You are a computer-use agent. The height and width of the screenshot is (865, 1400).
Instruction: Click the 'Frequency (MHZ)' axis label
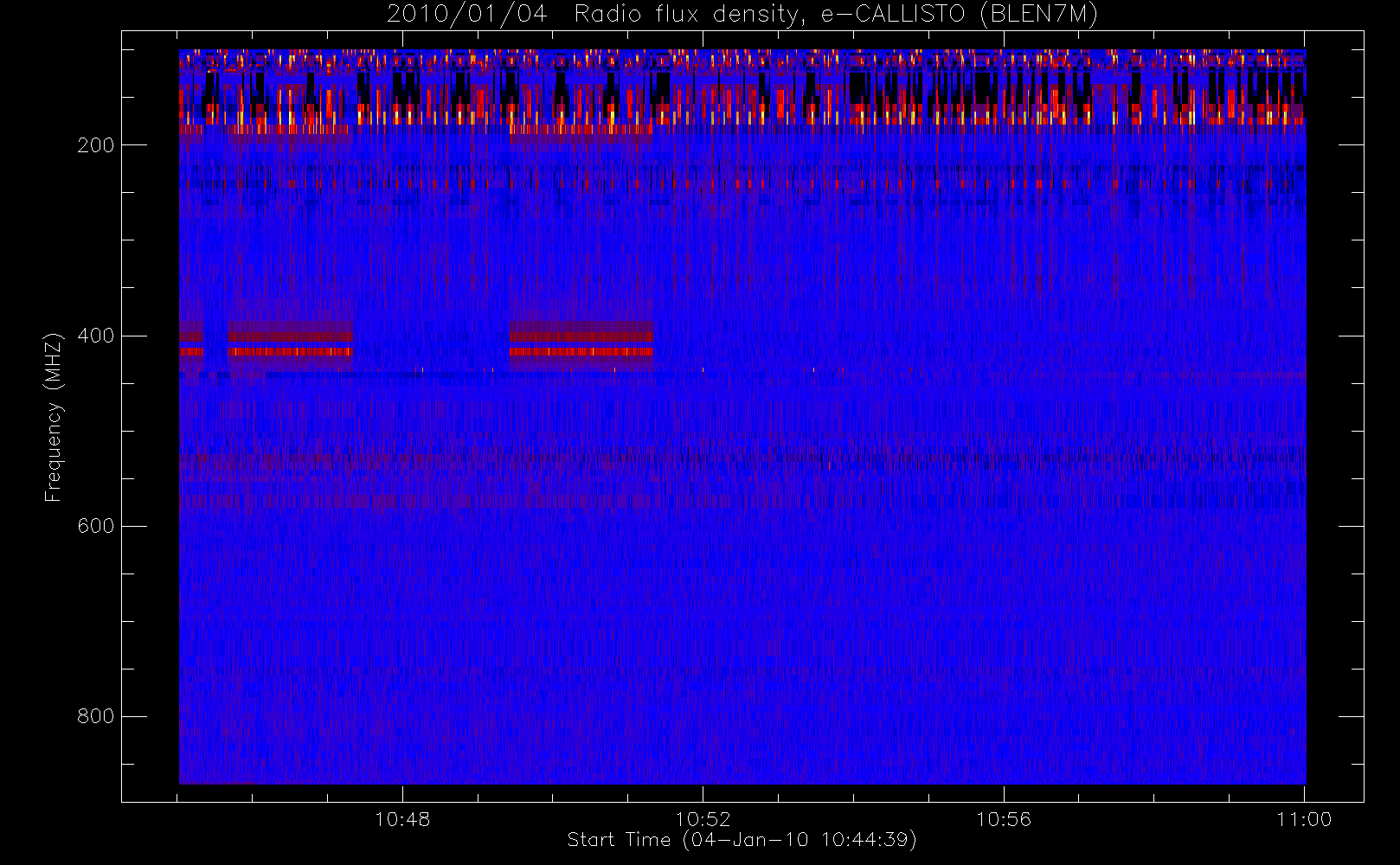click(x=54, y=417)
